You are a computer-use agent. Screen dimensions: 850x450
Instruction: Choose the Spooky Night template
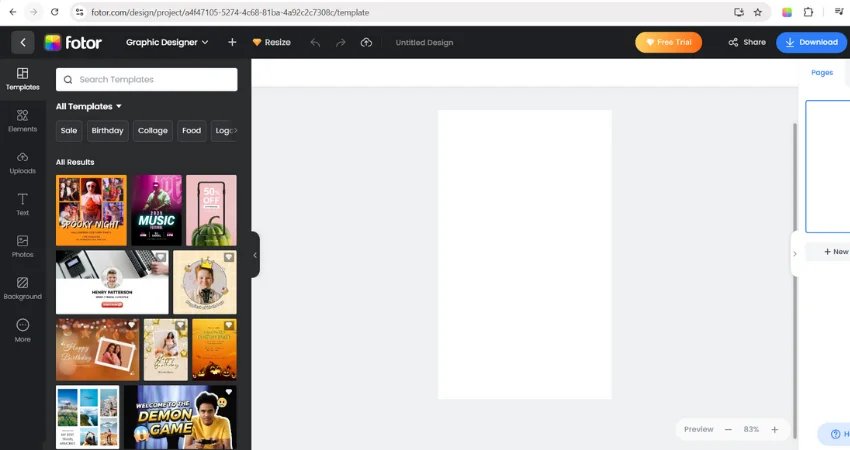[91, 210]
